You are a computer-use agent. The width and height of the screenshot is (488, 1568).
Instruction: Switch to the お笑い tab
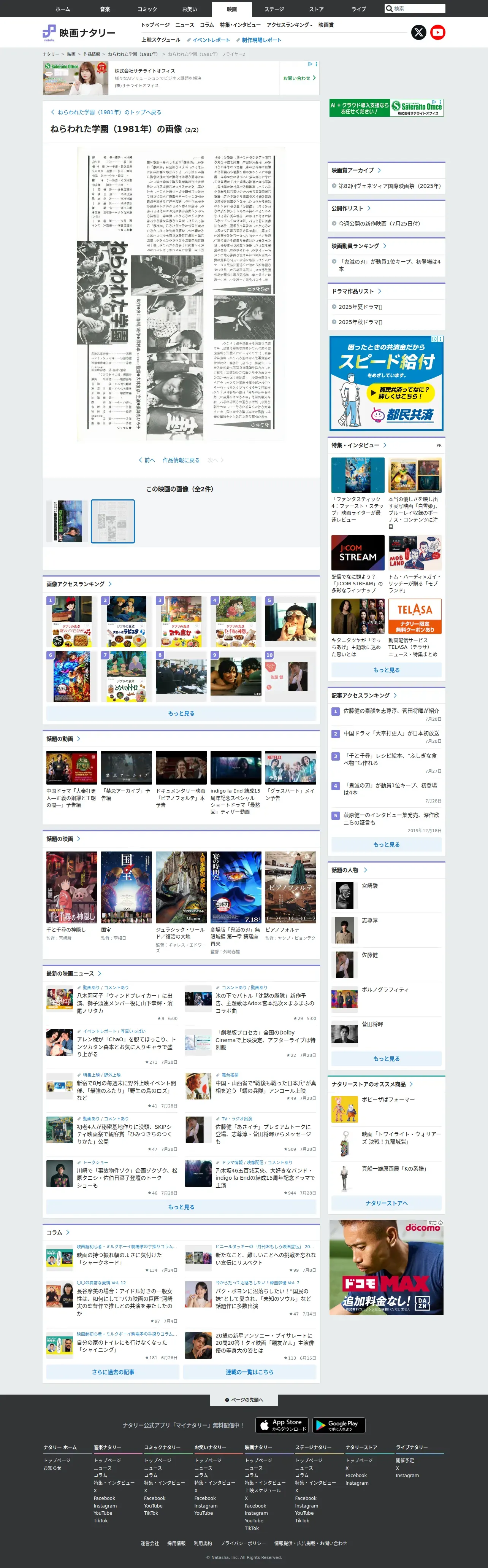[x=190, y=9]
